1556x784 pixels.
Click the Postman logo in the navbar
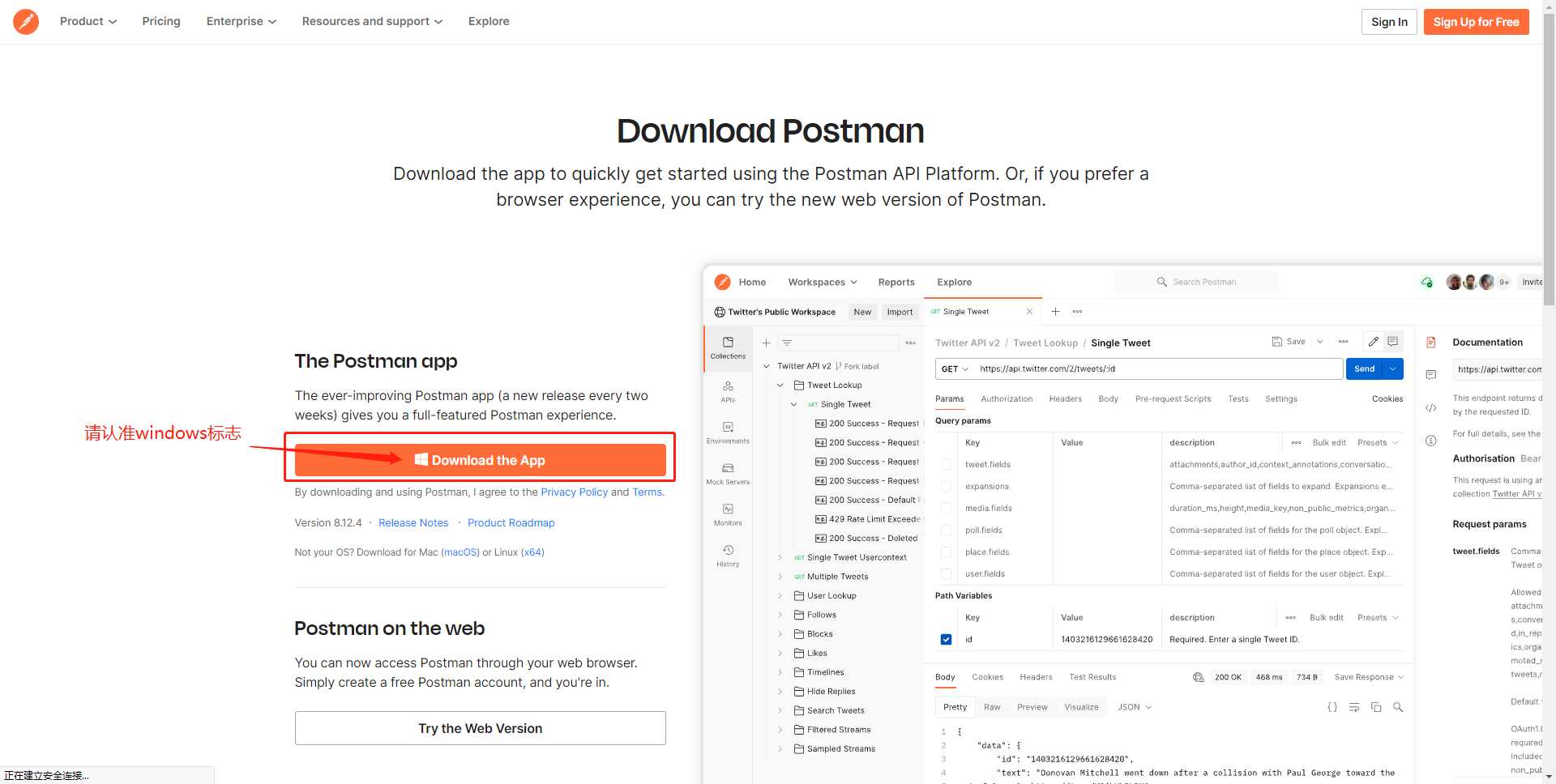click(x=26, y=22)
